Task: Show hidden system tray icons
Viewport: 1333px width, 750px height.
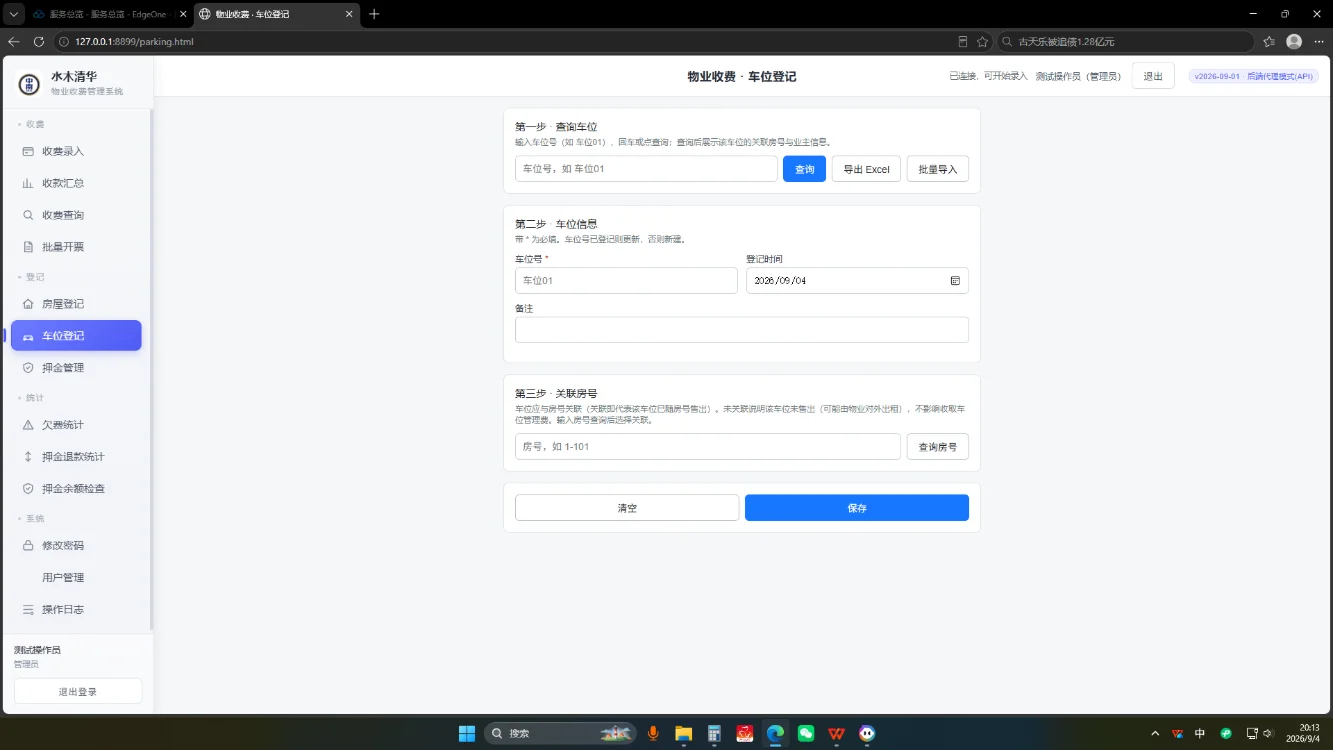Action: [1155, 733]
